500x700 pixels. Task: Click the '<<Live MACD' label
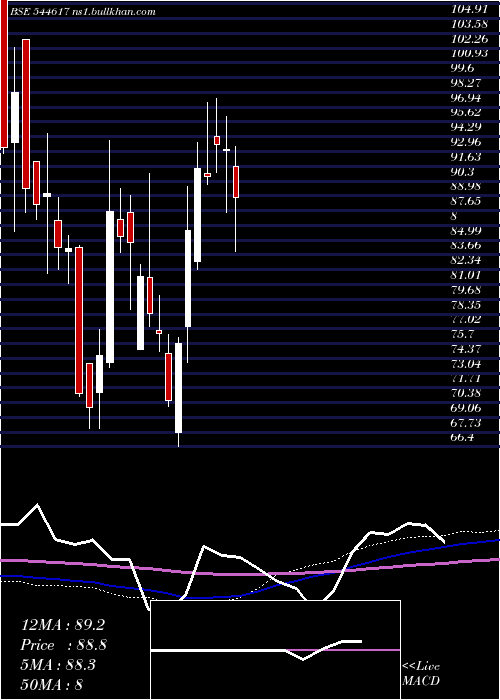(x=421, y=674)
